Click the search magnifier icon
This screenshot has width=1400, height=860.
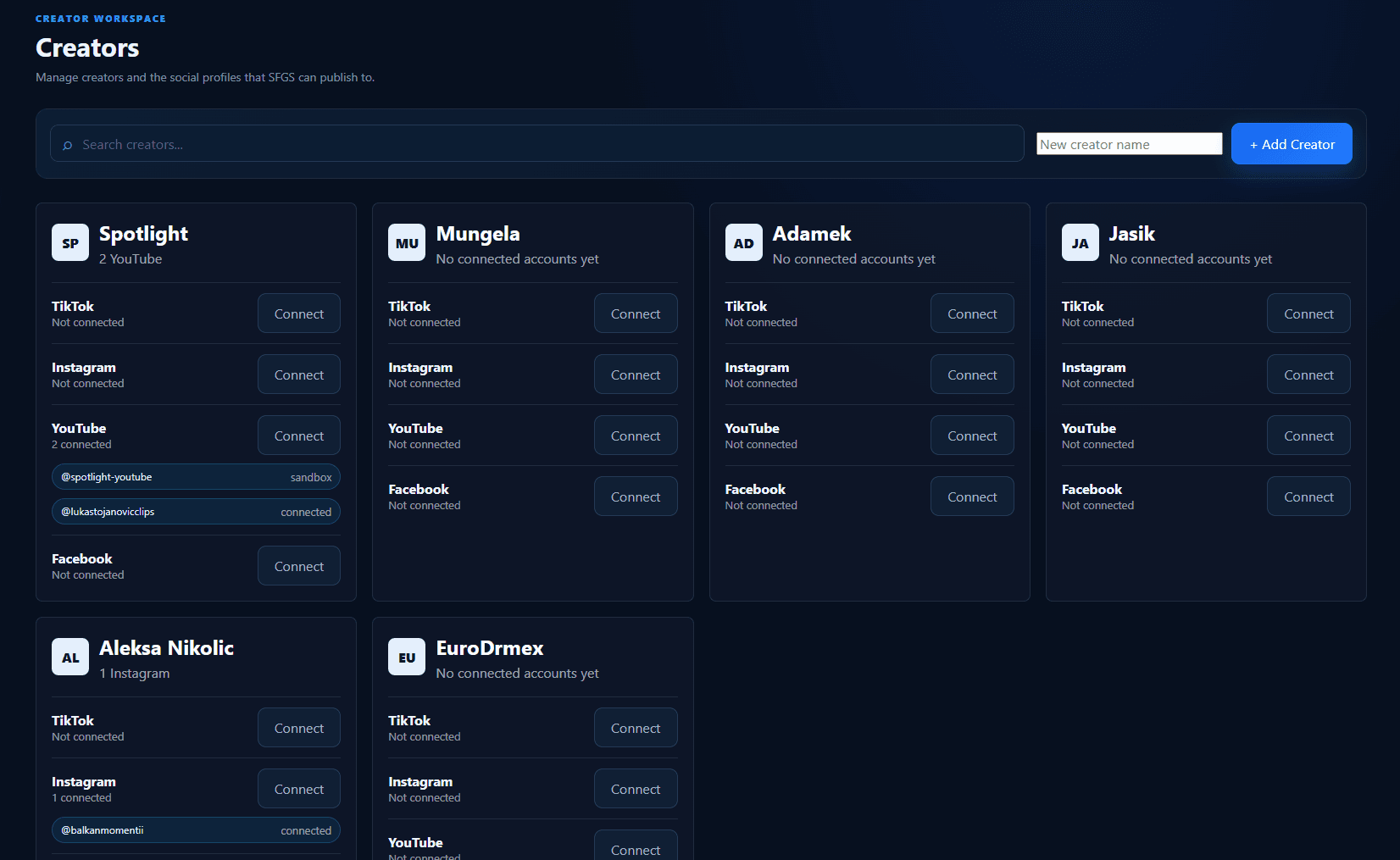tap(68, 145)
